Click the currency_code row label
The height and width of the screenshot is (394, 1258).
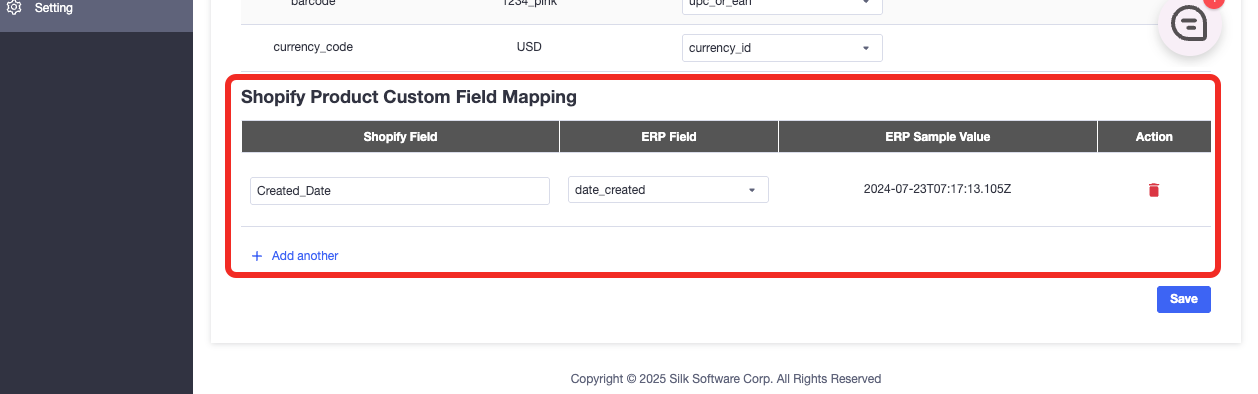click(313, 47)
